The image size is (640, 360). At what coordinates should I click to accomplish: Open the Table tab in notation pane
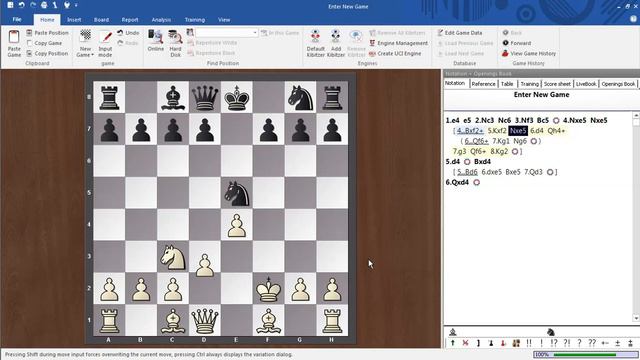(507, 84)
